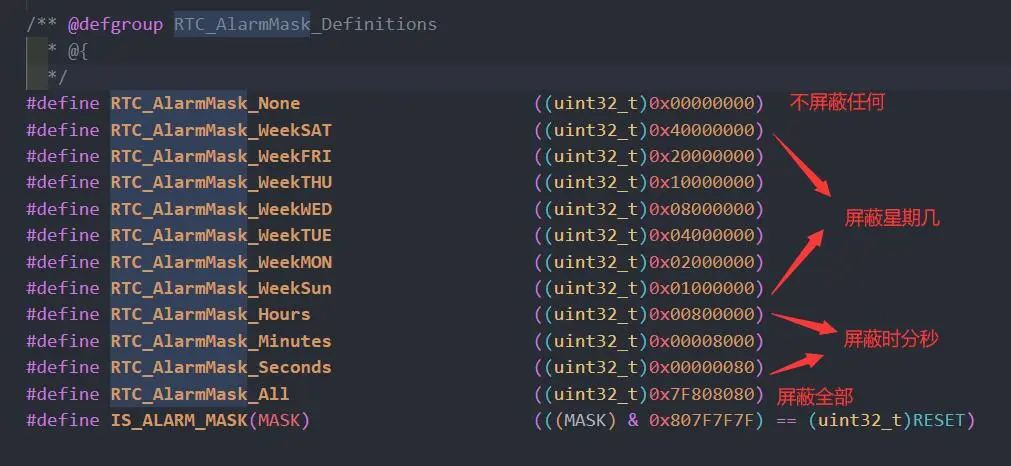Click the IS_ALARM_MASK macro name
1011x466 pixels.
[x=179, y=420]
